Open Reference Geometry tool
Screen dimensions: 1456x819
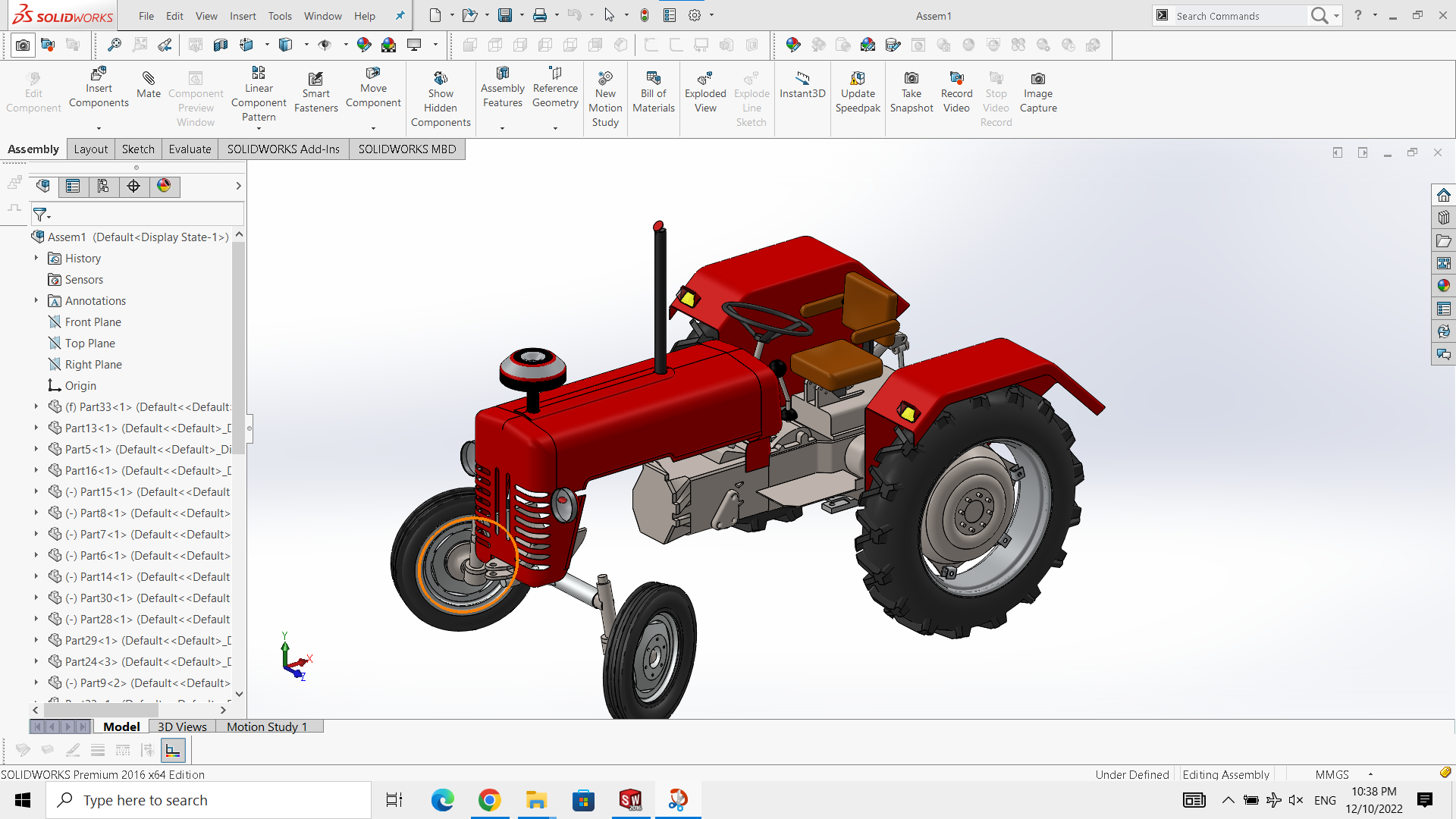(555, 87)
